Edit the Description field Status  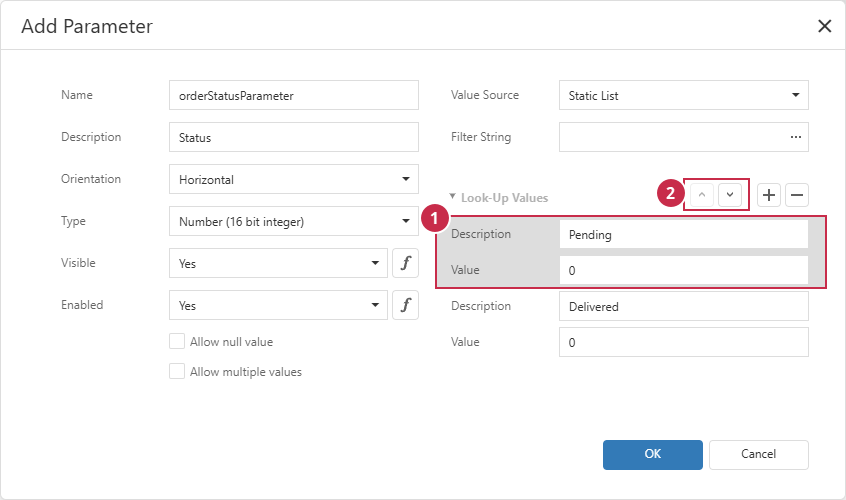[294, 137]
